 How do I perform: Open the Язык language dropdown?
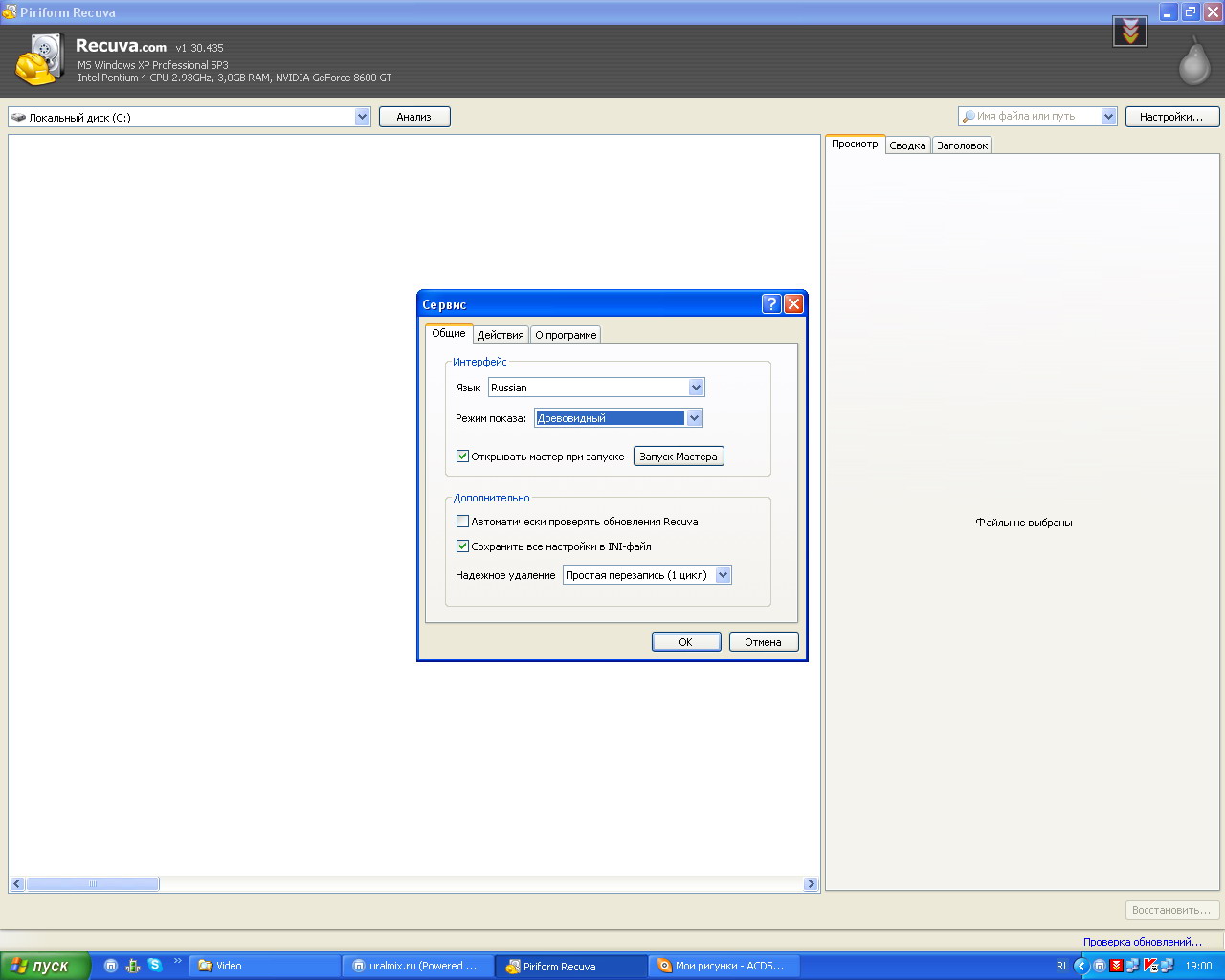pyautogui.click(x=596, y=388)
